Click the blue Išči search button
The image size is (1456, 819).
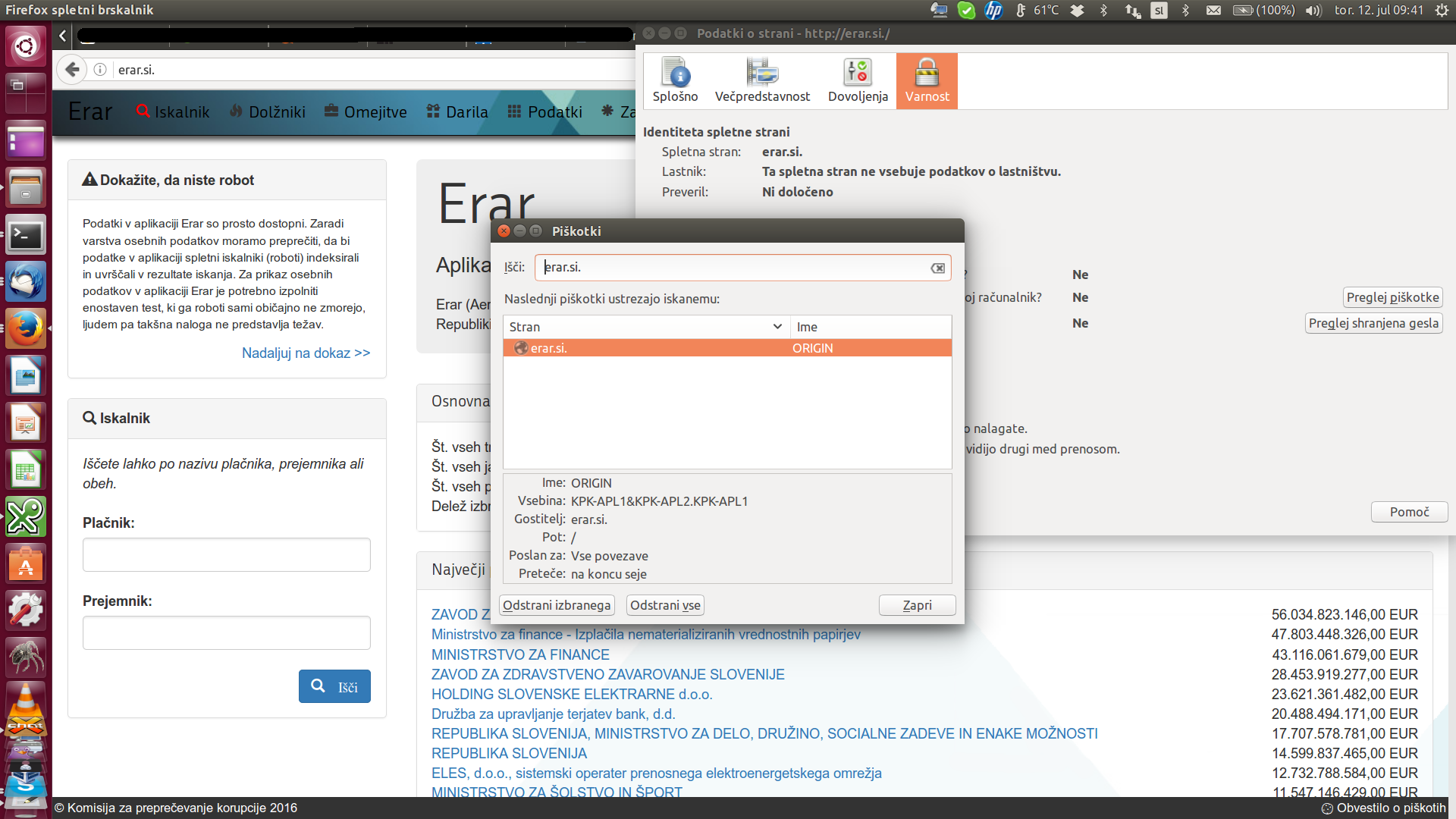pos(334,686)
